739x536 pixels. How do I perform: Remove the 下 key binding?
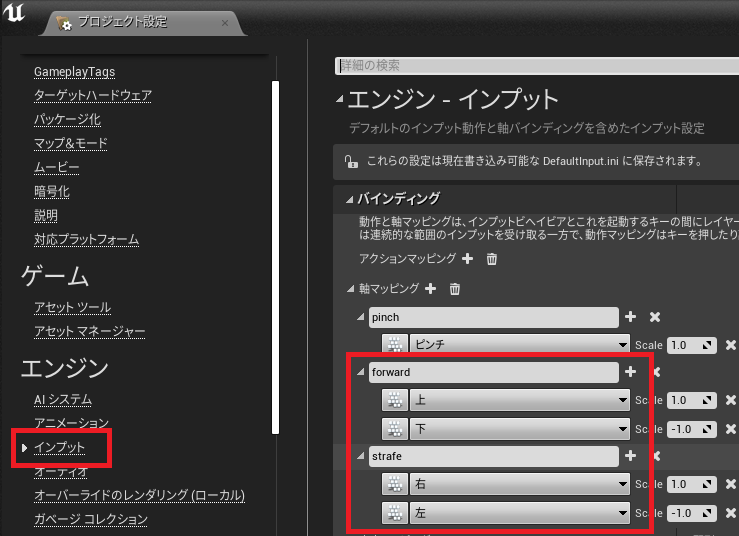(x=731, y=429)
